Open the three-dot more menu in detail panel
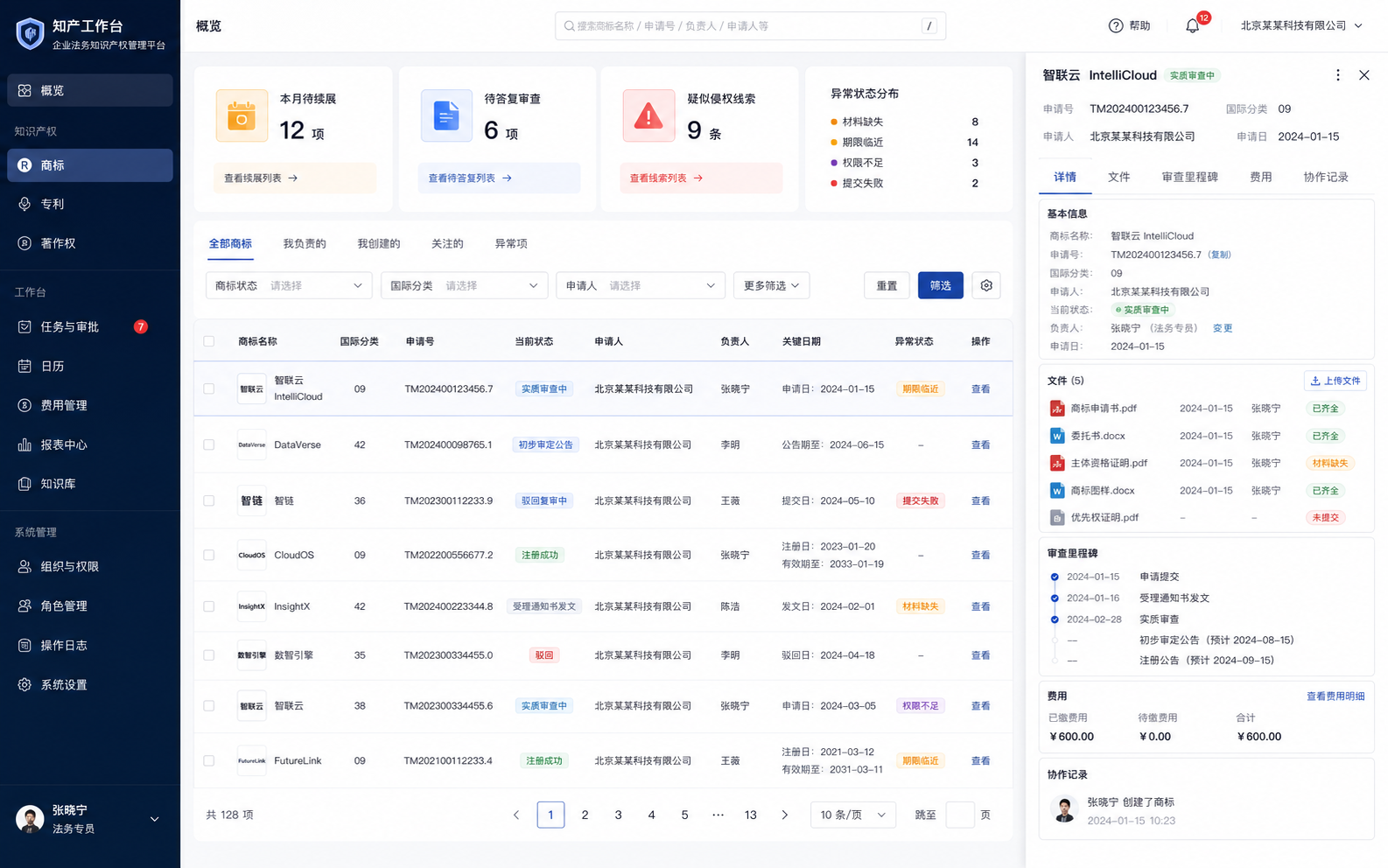This screenshot has height=868, width=1388. tap(1337, 75)
